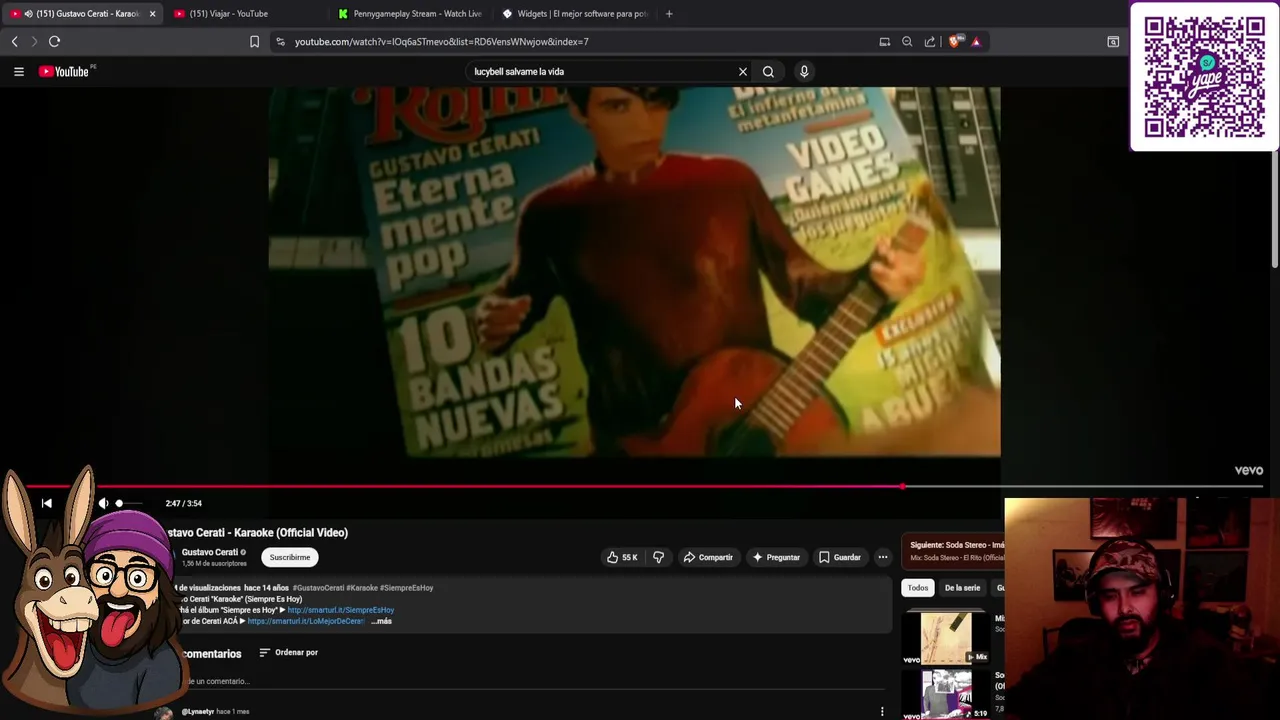Open a new browser tab with plus
This screenshot has width=1280, height=720.
pos(669,14)
